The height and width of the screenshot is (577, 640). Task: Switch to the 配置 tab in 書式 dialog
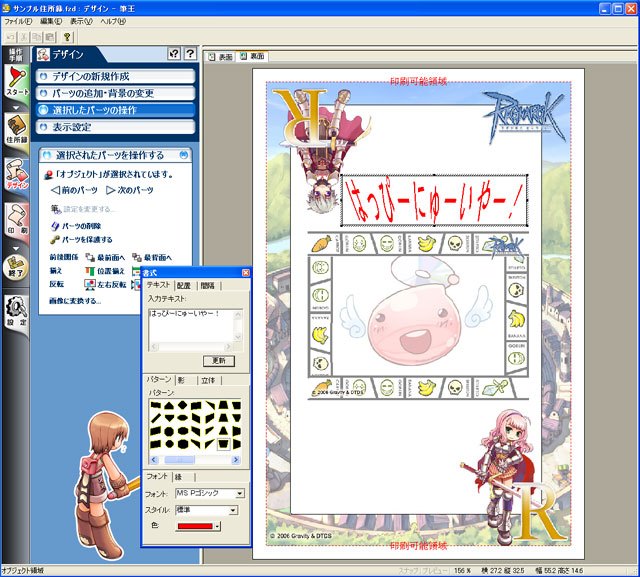click(x=183, y=286)
